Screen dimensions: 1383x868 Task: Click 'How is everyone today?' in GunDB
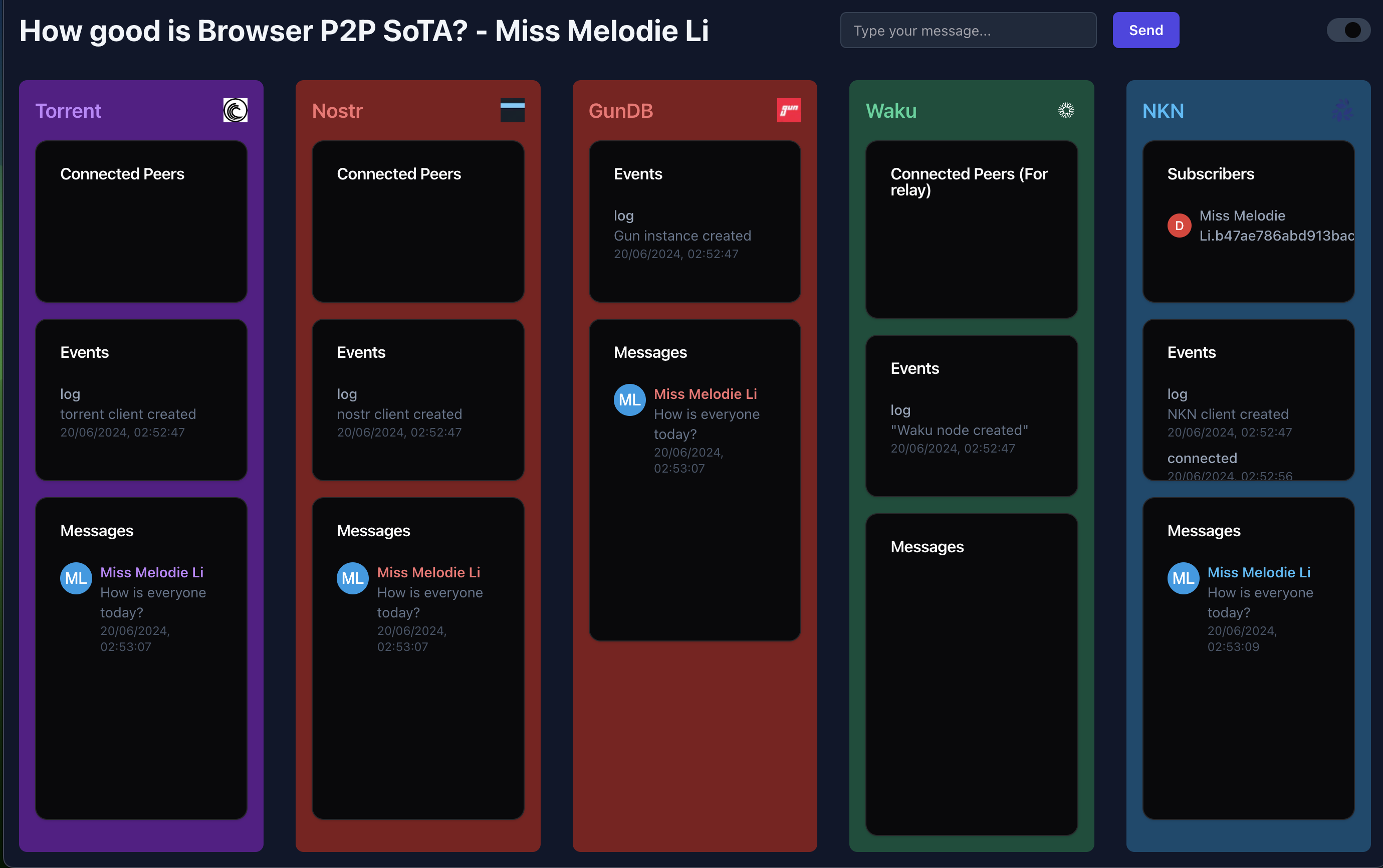[707, 423]
